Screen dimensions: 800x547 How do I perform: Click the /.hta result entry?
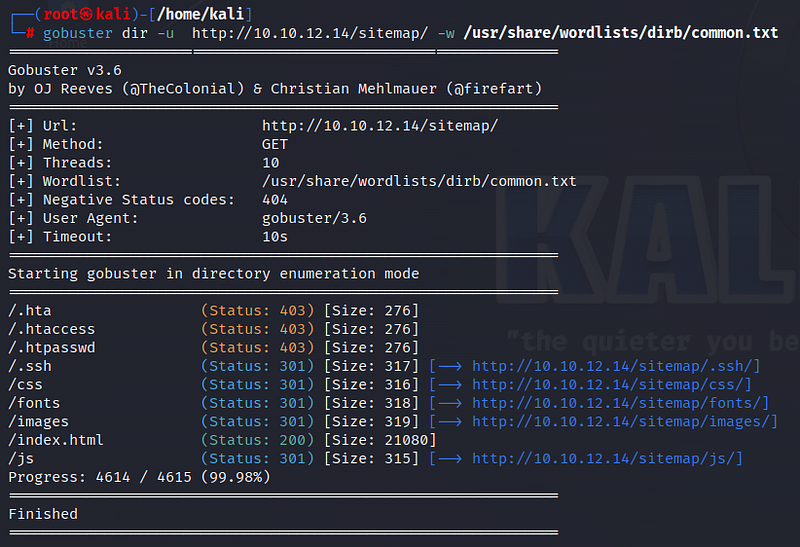(x=30, y=310)
